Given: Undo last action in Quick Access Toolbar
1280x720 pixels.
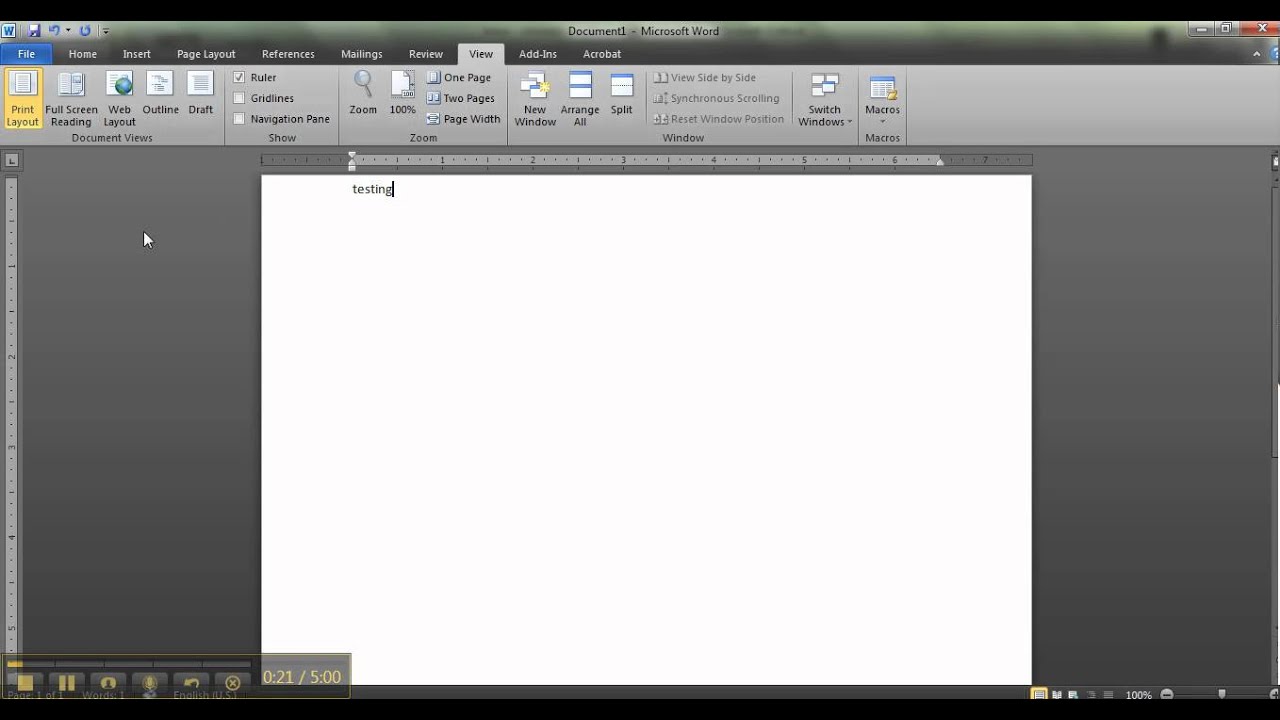Looking at the screenshot, I should click(54, 31).
